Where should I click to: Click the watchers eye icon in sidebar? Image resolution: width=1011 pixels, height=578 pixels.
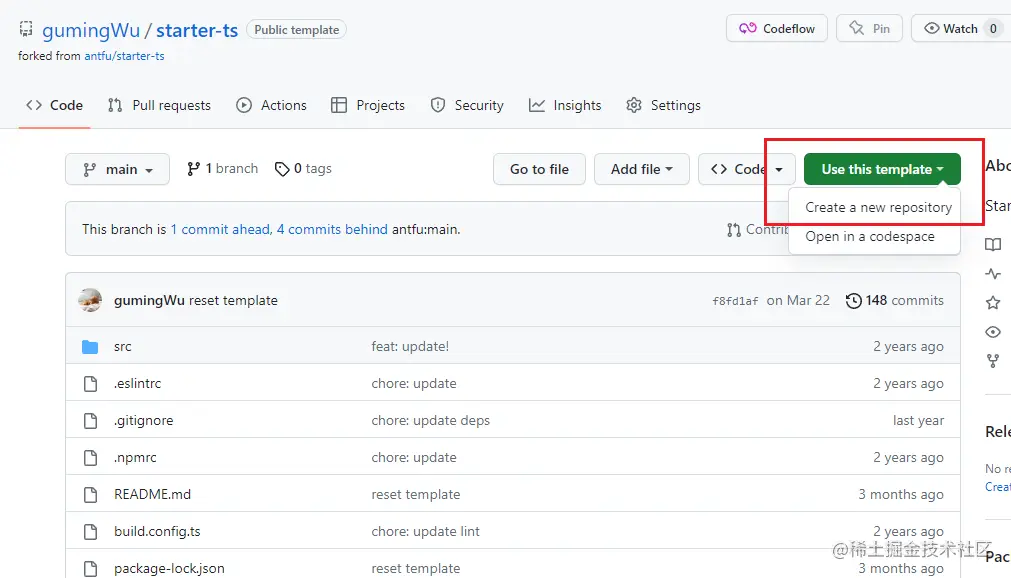[x=993, y=332]
